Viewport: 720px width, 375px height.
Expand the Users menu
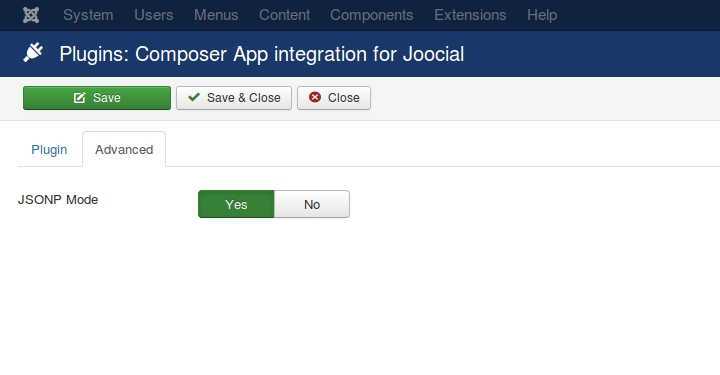(x=154, y=15)
